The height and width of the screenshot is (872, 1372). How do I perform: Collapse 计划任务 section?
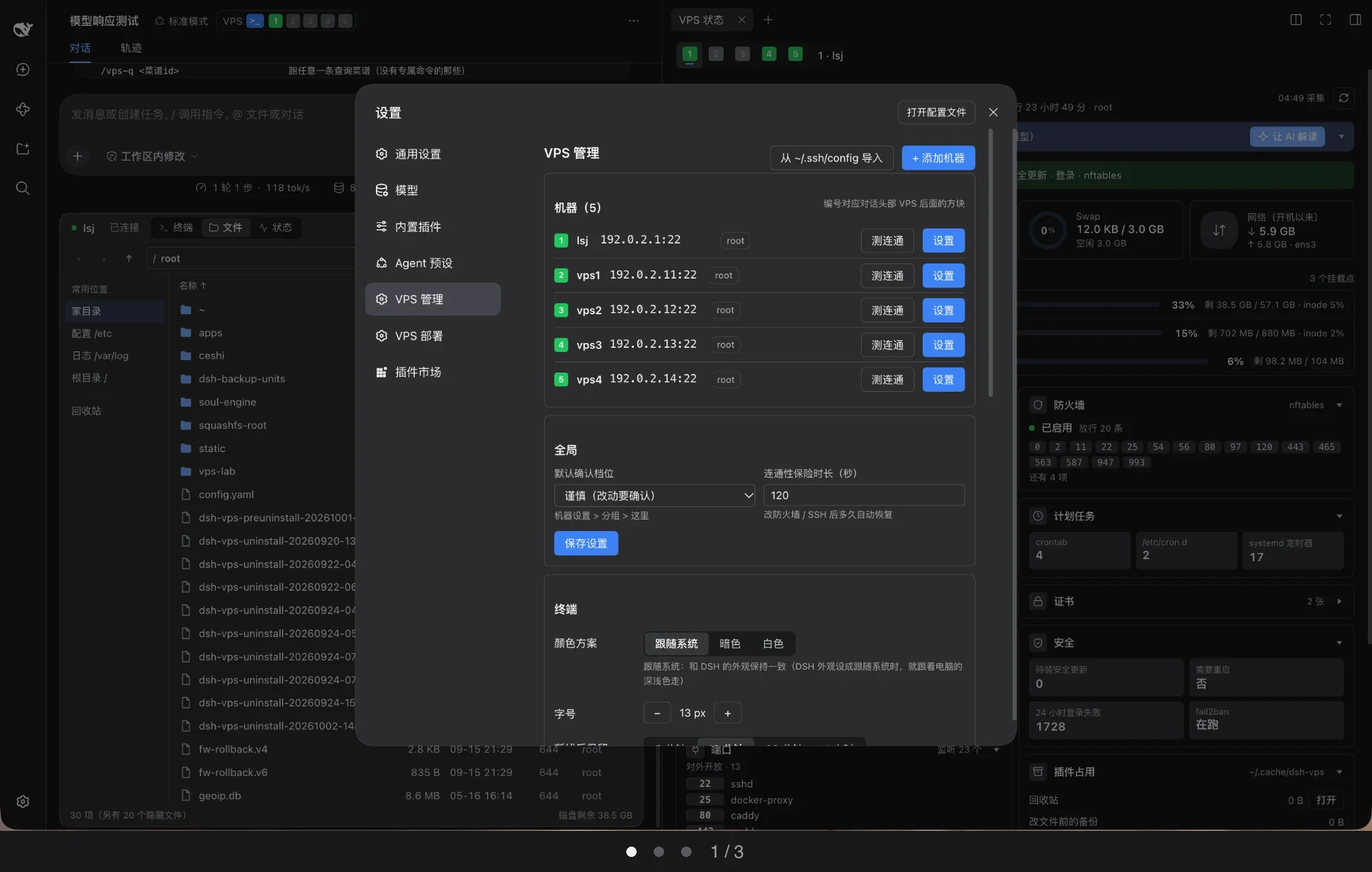click(1339, 517)
